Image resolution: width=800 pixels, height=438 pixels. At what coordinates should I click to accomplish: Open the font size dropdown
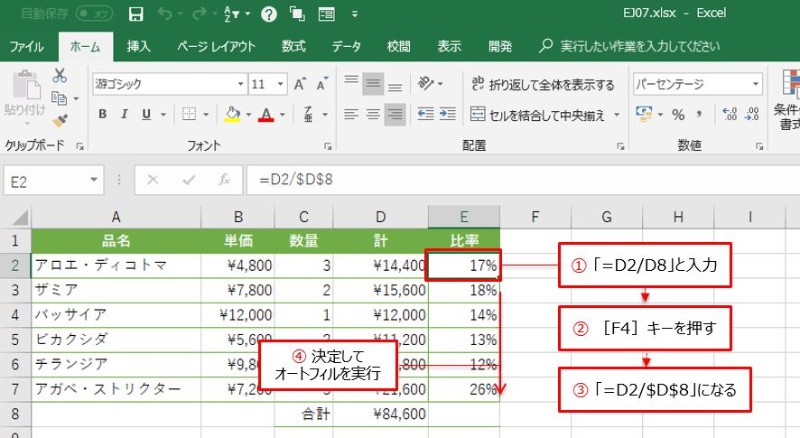pyautogui.click(x=281, y=84)
